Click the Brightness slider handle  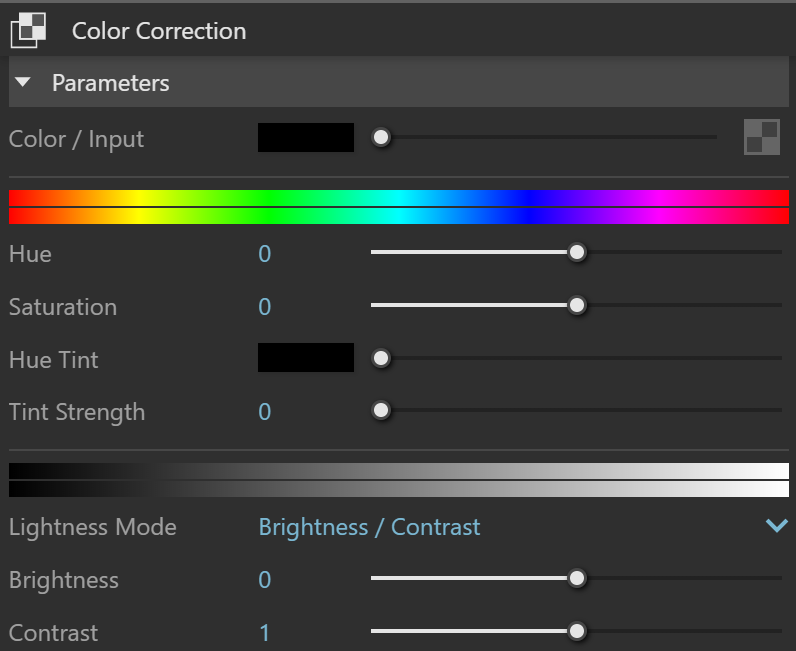click(577, 578)
